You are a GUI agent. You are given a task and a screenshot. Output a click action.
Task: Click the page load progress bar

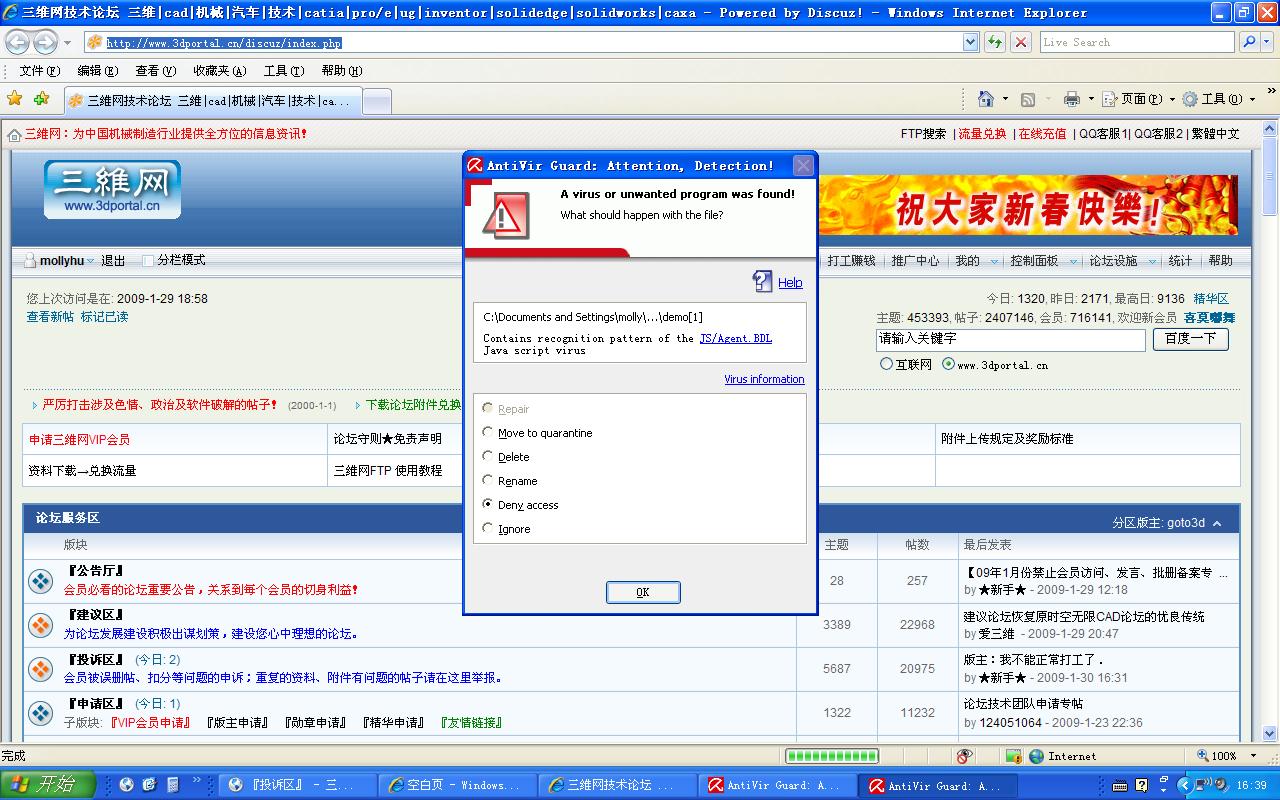click(x=832, y=756)
